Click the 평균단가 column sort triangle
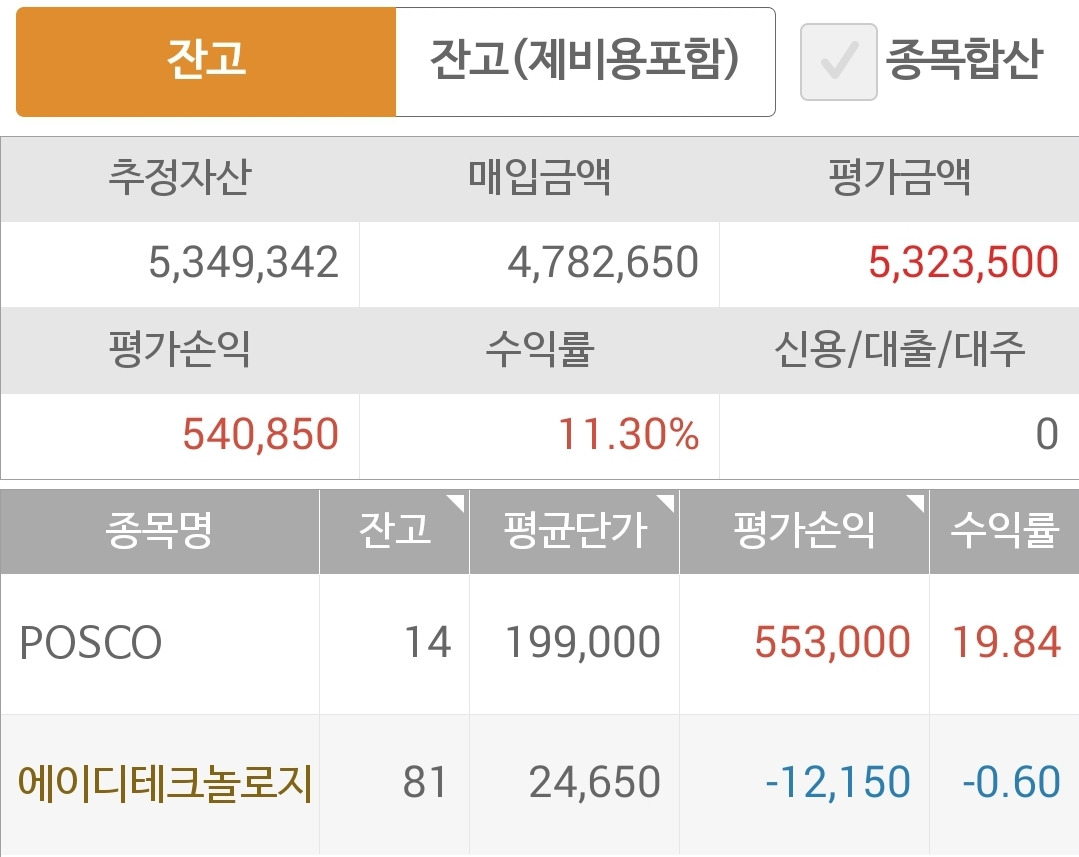Viewport: 1079px width, 857px height. click(665, 503)
